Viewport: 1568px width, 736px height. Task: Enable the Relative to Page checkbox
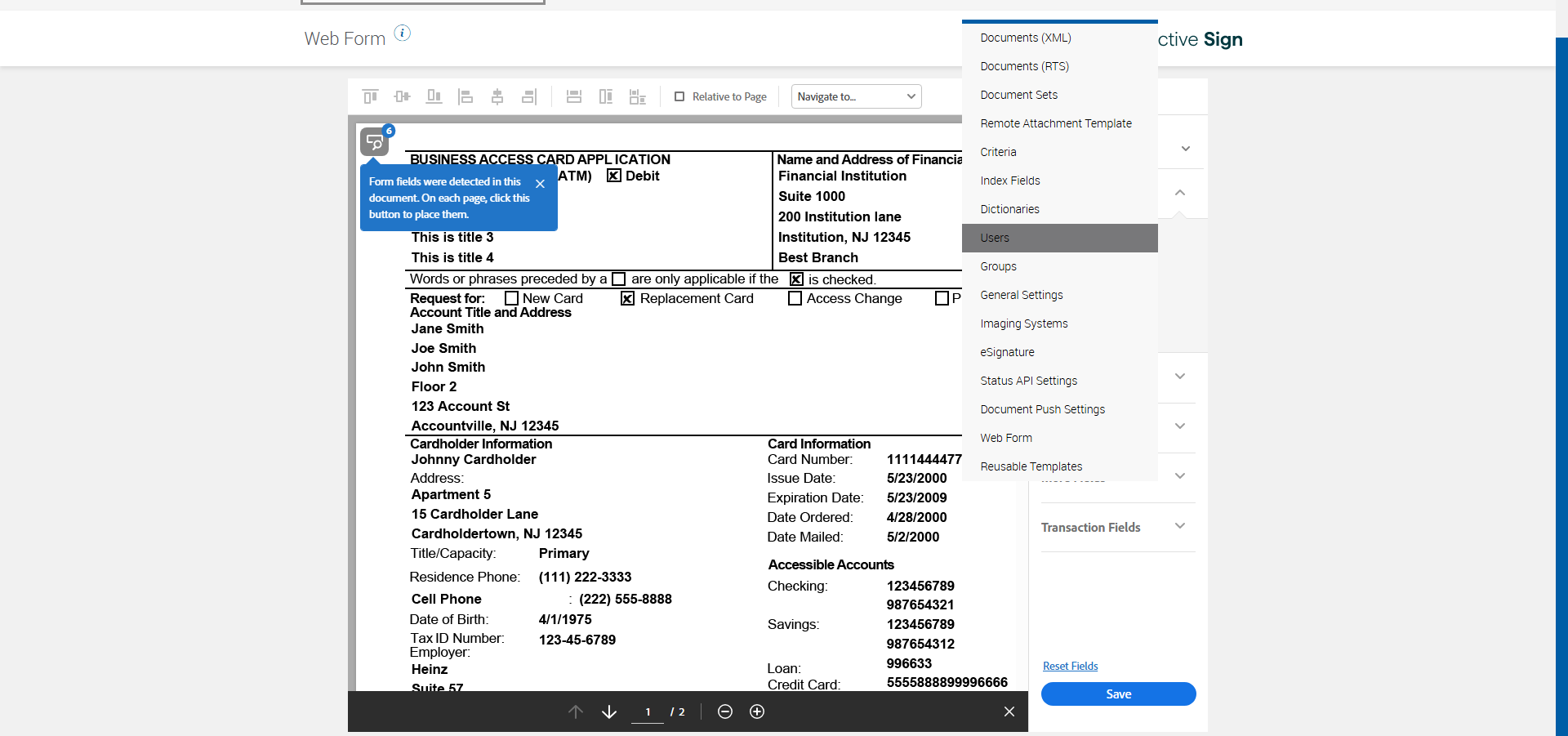pos(679,96)
